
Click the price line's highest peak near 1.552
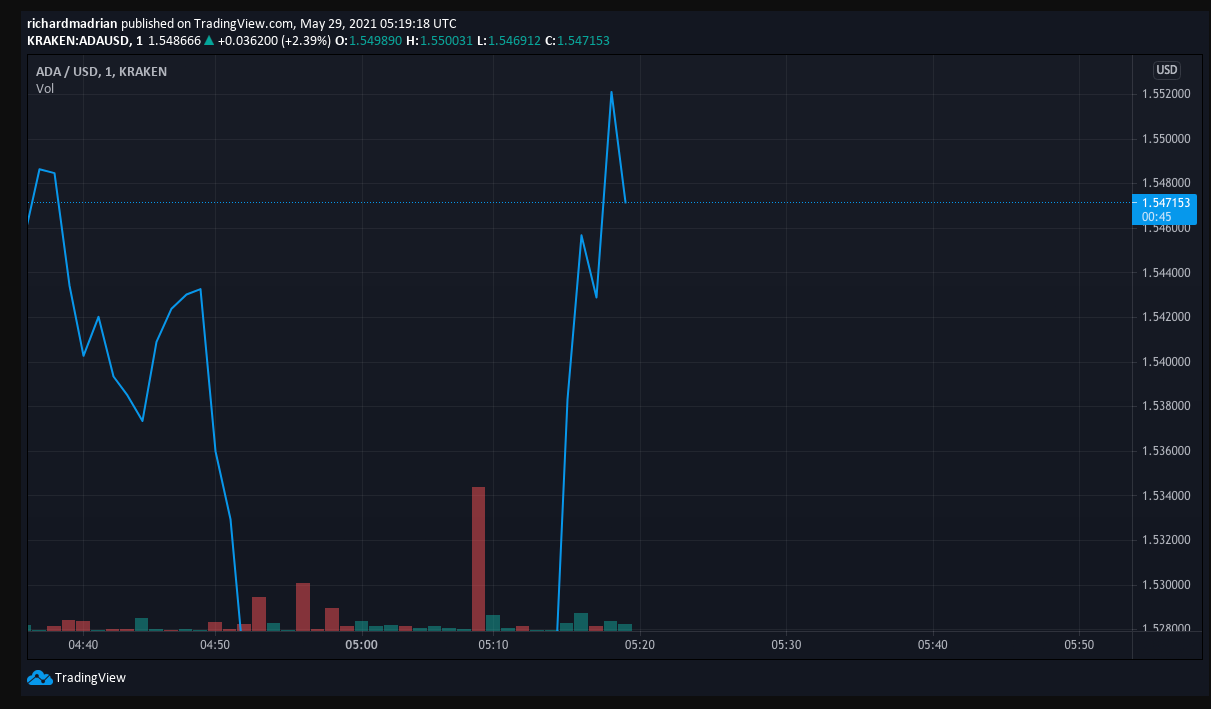[611, 93]
